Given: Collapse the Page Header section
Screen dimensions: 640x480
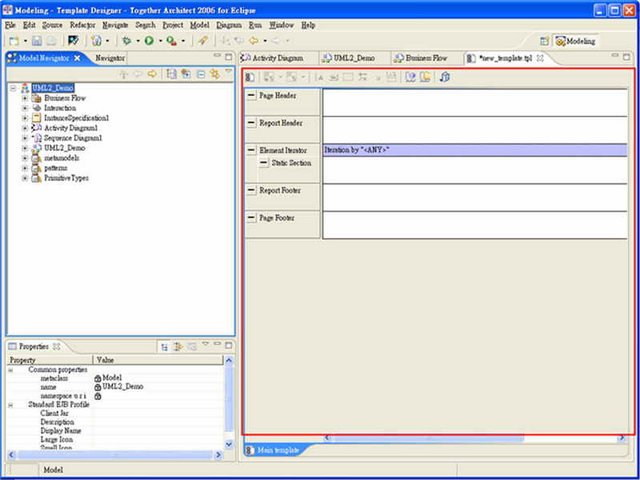Looking at the screenshot, I should 252,96.
